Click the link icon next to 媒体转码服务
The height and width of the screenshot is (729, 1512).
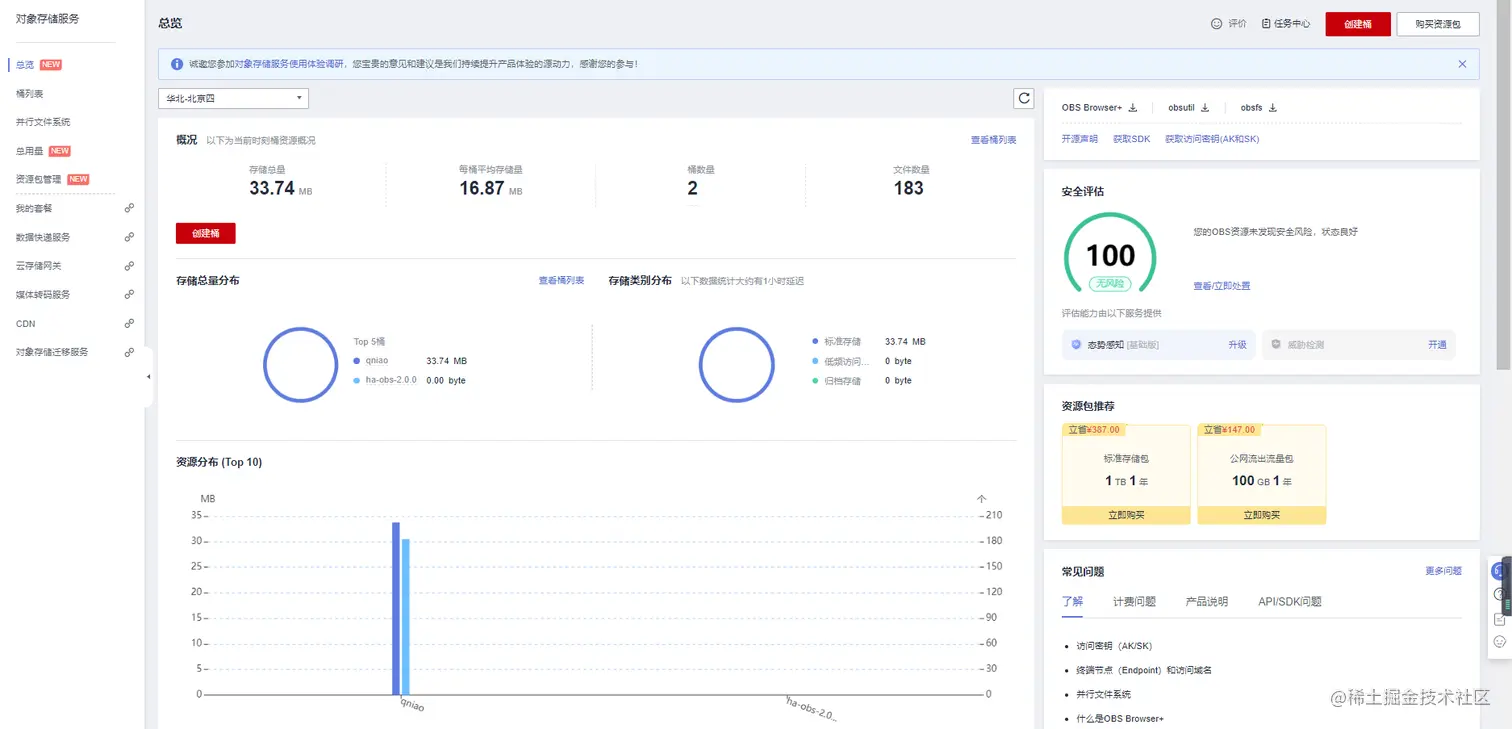click(x=129, y=294)
